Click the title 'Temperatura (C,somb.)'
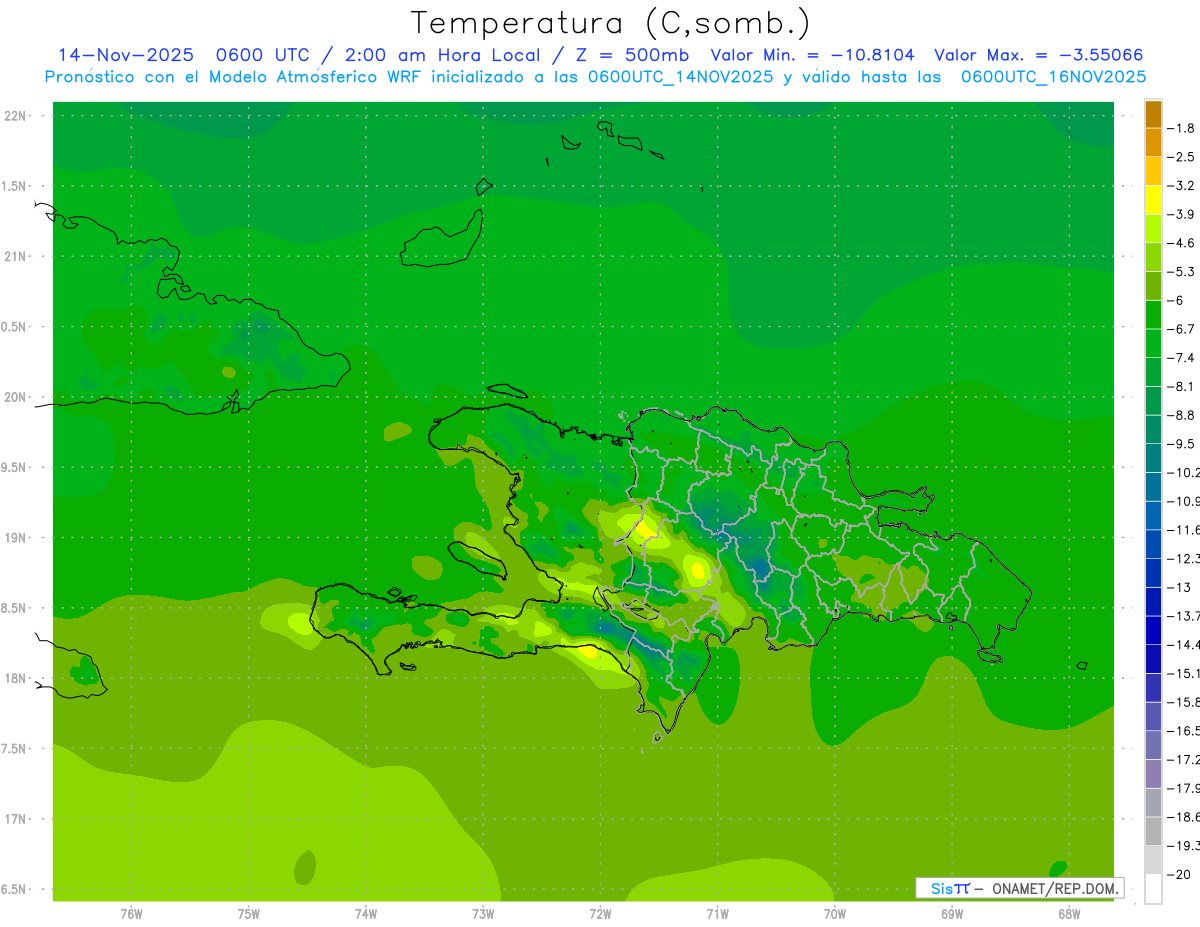 click(x=611, y=22)
